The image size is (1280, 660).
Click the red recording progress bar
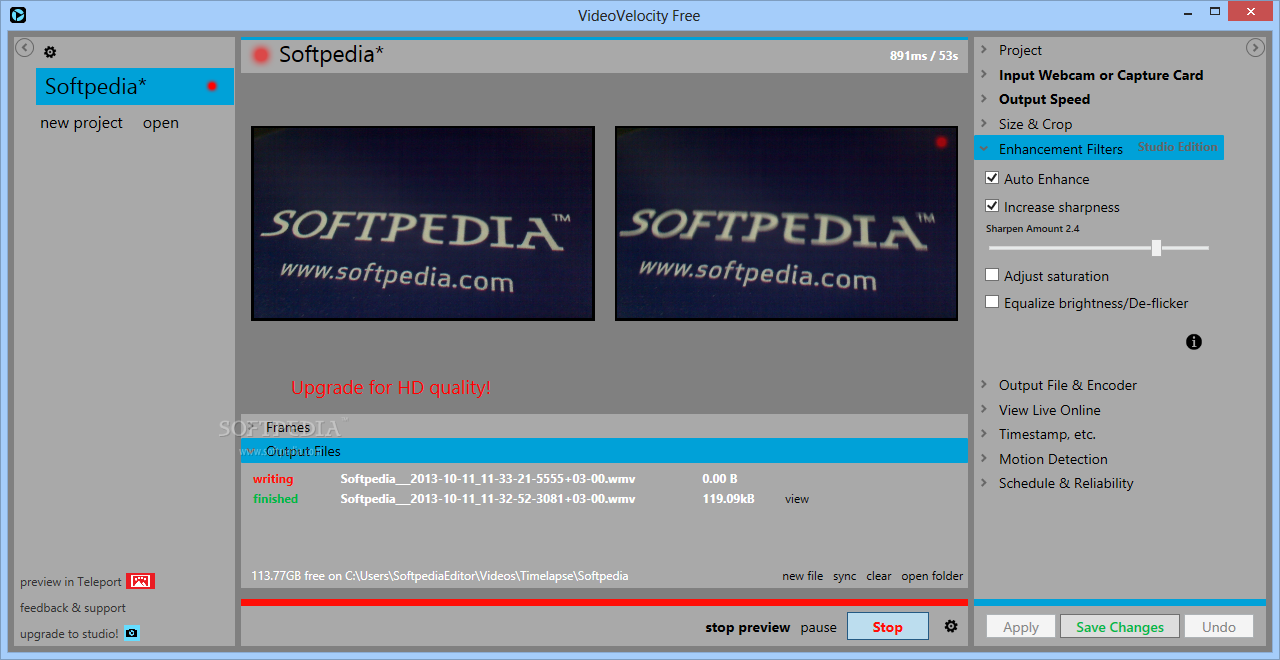point(604,603)
